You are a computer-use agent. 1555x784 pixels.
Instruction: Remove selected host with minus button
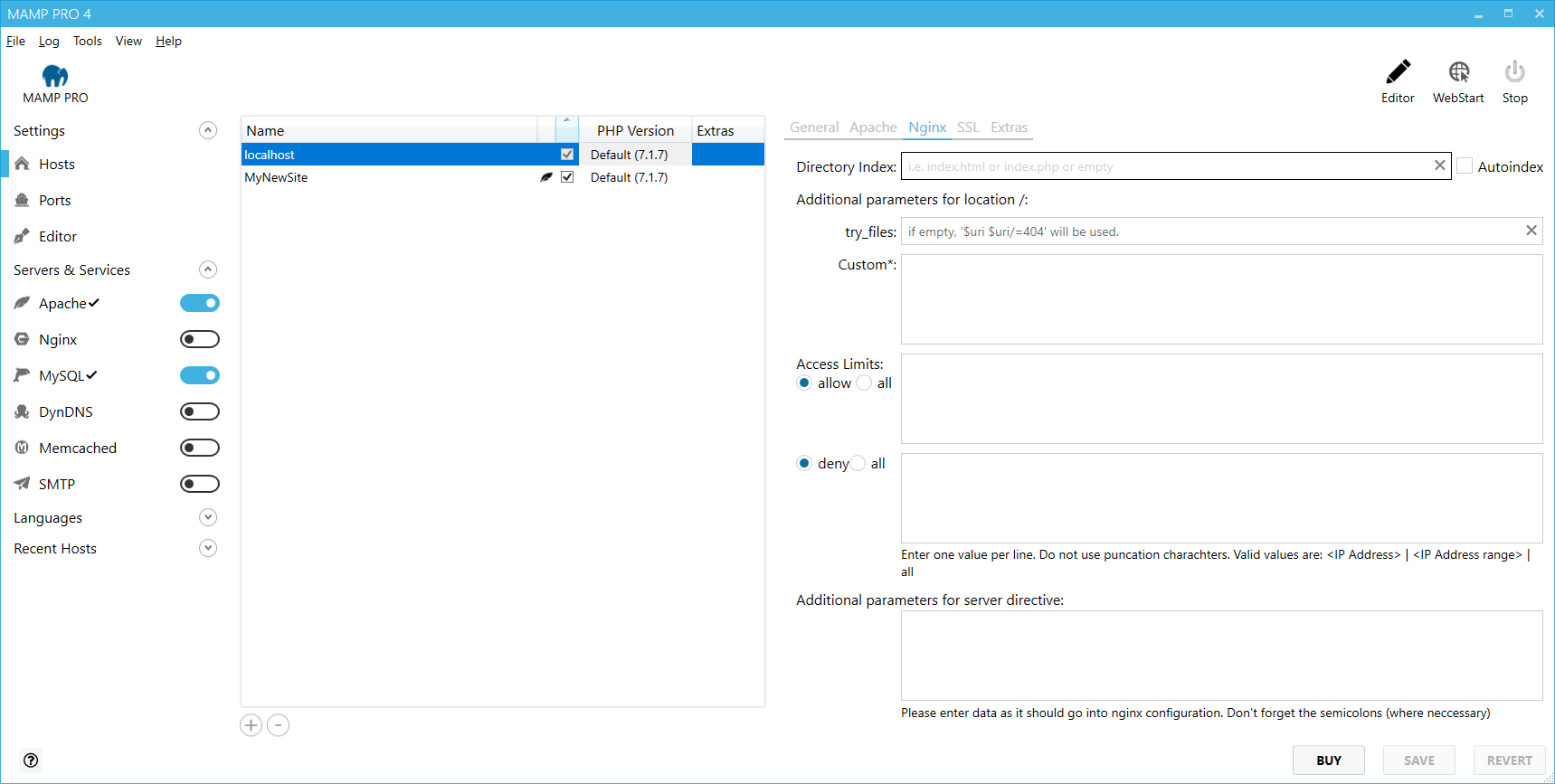point(279,725)
